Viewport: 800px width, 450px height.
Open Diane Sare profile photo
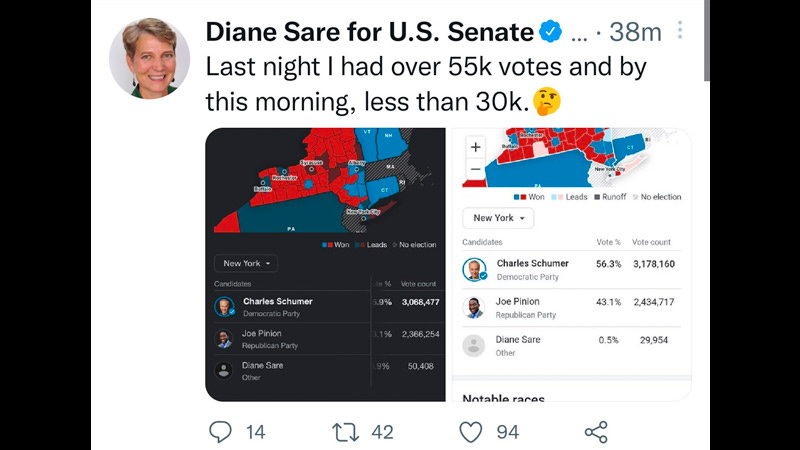click(x=149, y=58)
